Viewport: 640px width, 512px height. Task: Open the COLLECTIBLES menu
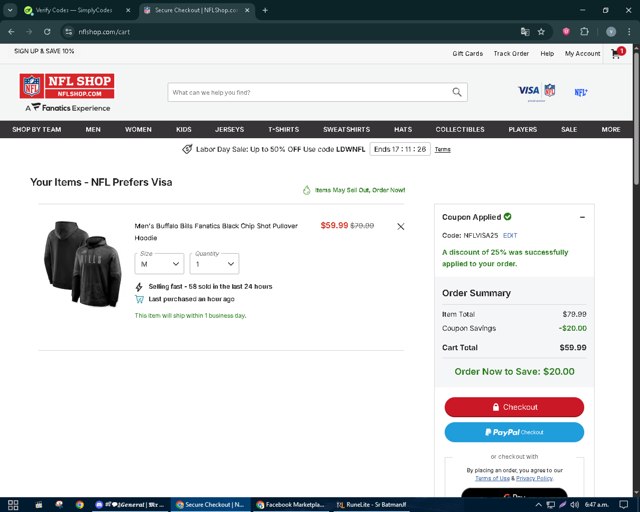click(x=460, y=129)
